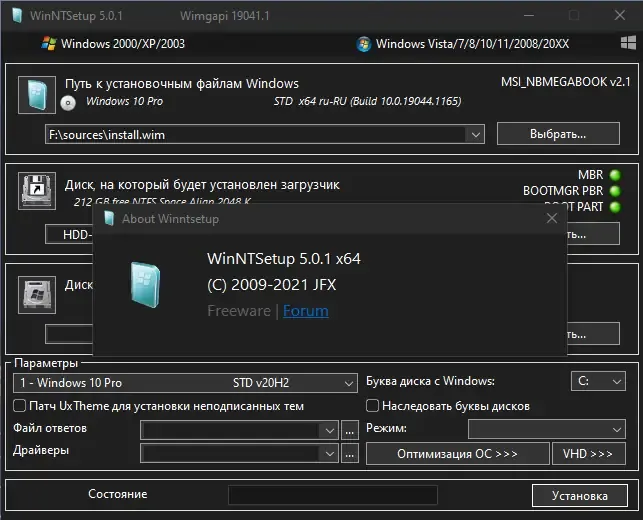643x520 pixels.
Task: Browse for answer file with the ellipsis button
Action: [349, 430]
